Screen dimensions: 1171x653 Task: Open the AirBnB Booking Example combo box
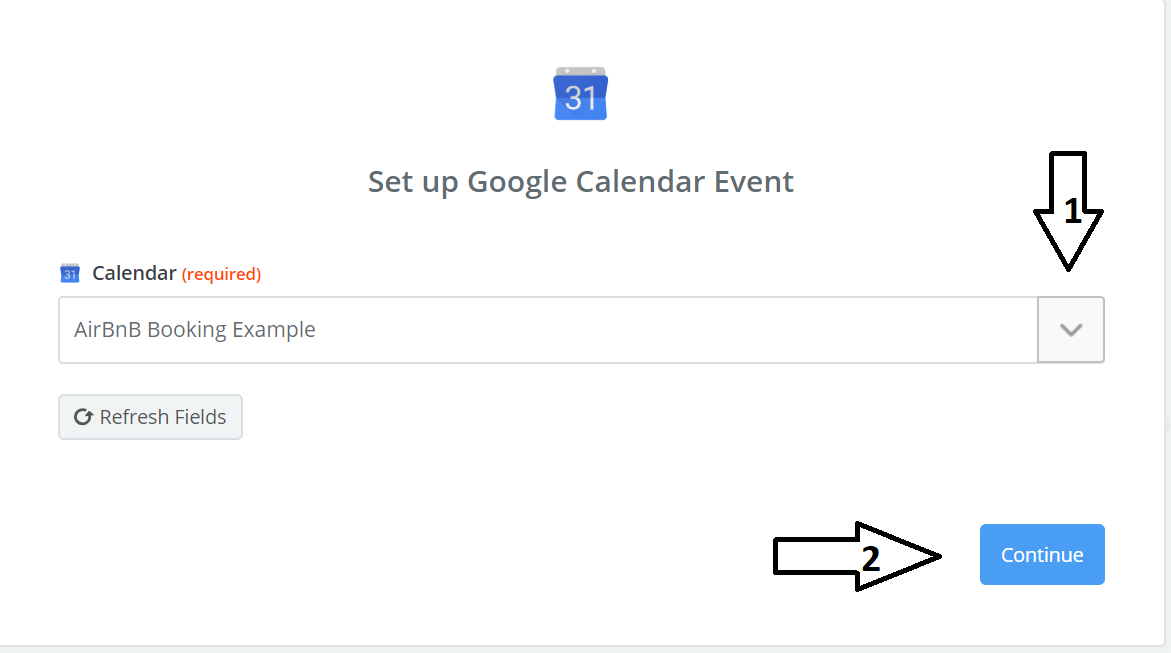(x=548, y=330)
